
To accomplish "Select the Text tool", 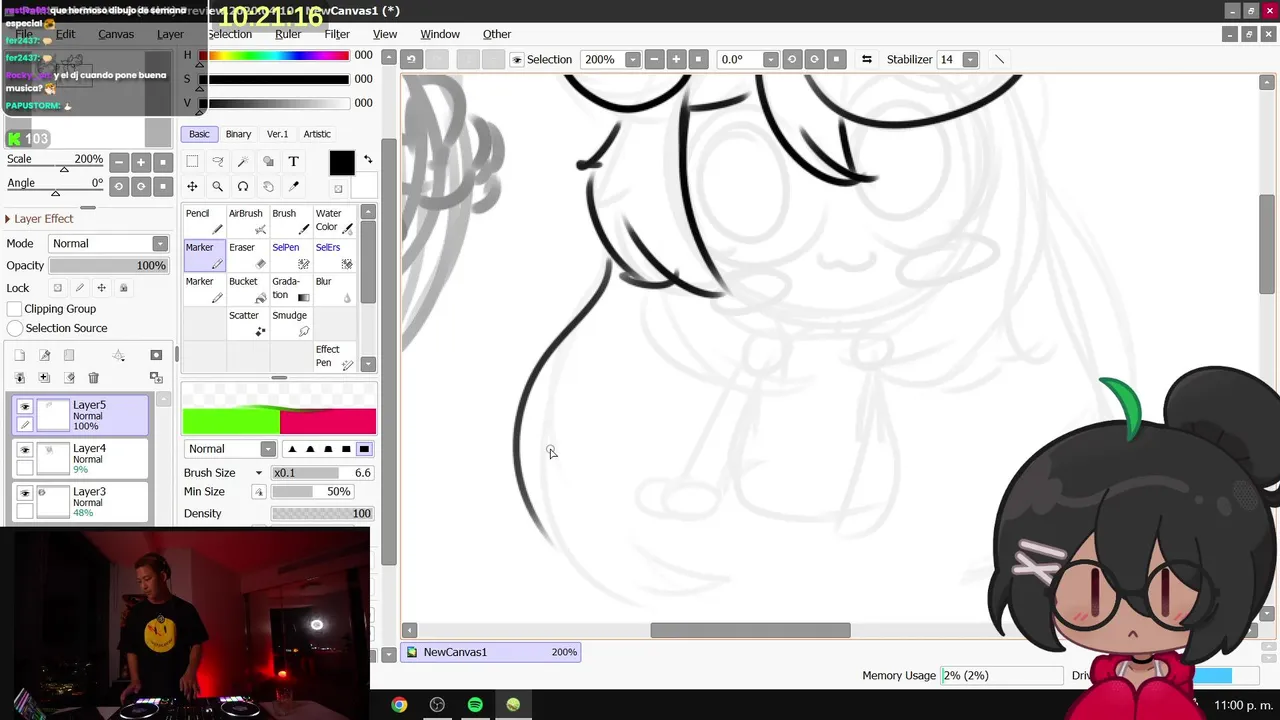I will (293, 161).
